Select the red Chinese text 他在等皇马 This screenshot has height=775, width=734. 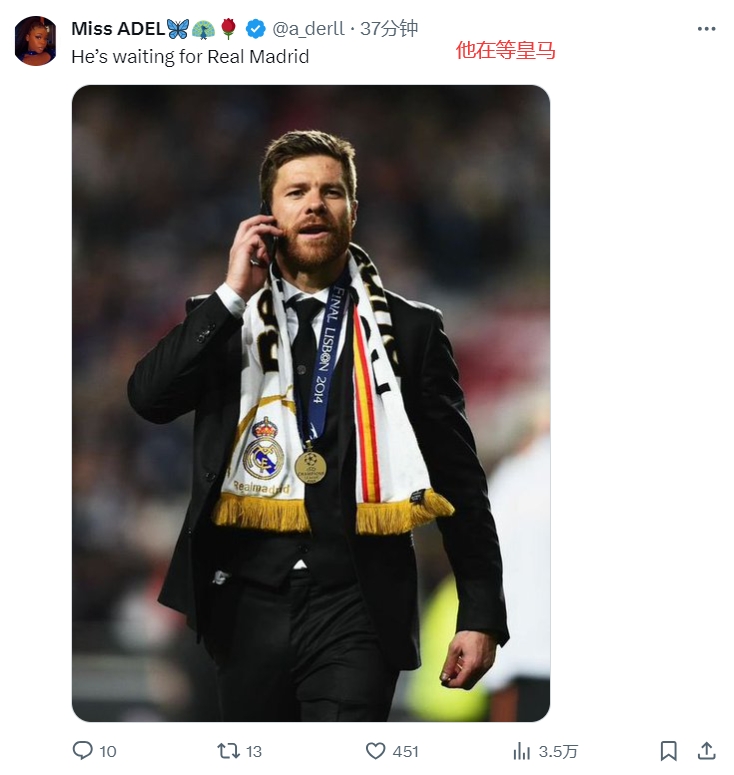pos(505,50)
